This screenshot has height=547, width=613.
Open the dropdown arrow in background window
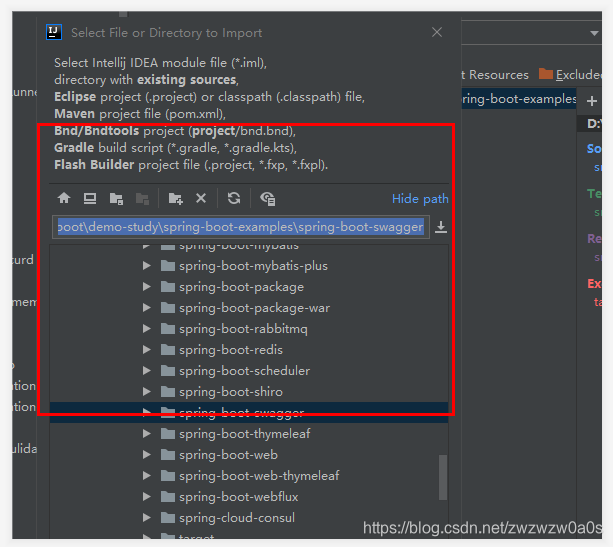[594, 33]
